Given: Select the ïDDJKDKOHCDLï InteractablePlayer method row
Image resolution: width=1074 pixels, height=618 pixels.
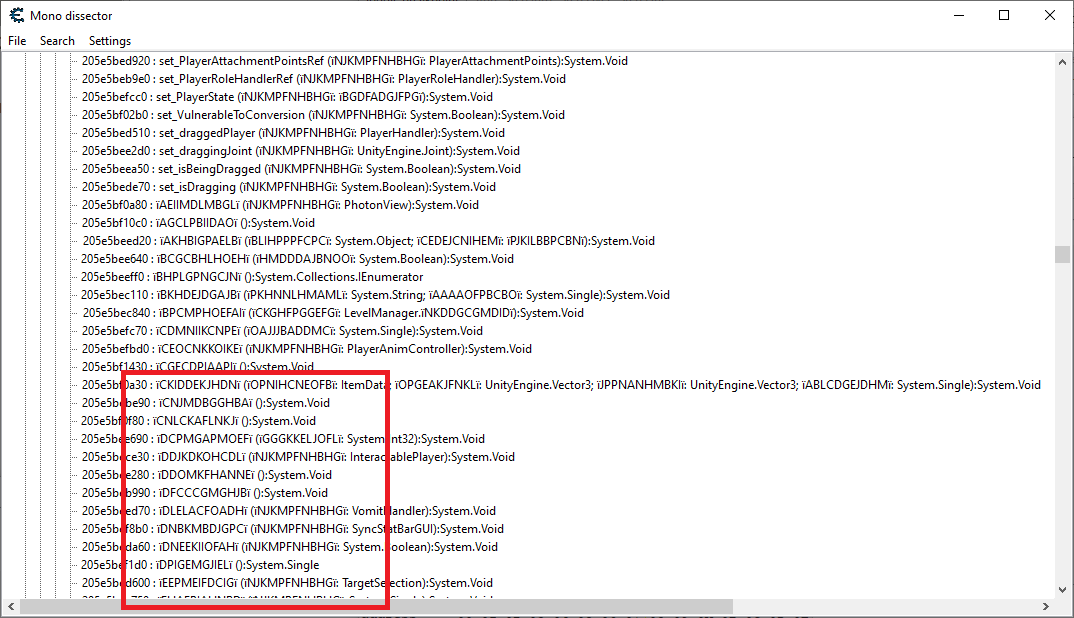Looking at the screenshot, I should pyautogui.click(x=298, y=456).
